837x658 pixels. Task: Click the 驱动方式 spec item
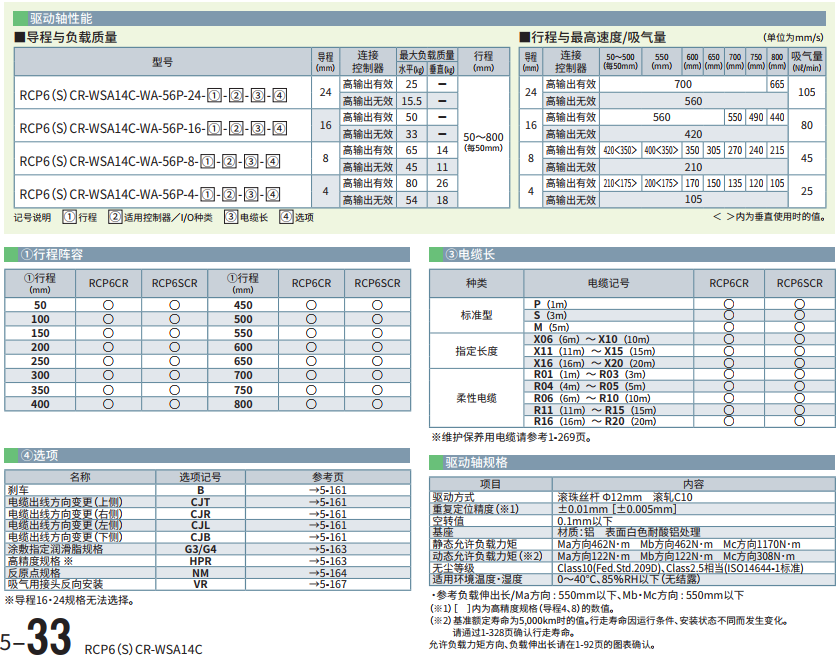click(453, 497)
